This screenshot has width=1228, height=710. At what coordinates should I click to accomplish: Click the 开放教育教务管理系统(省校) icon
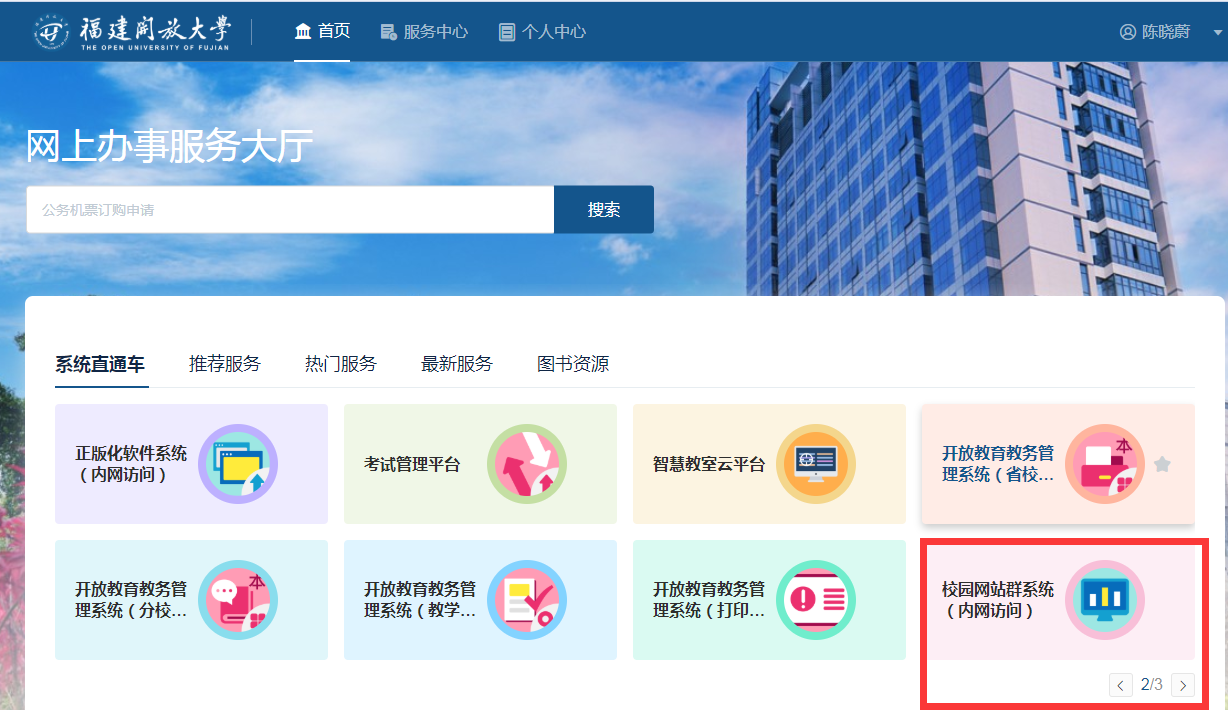point(1104,464)
